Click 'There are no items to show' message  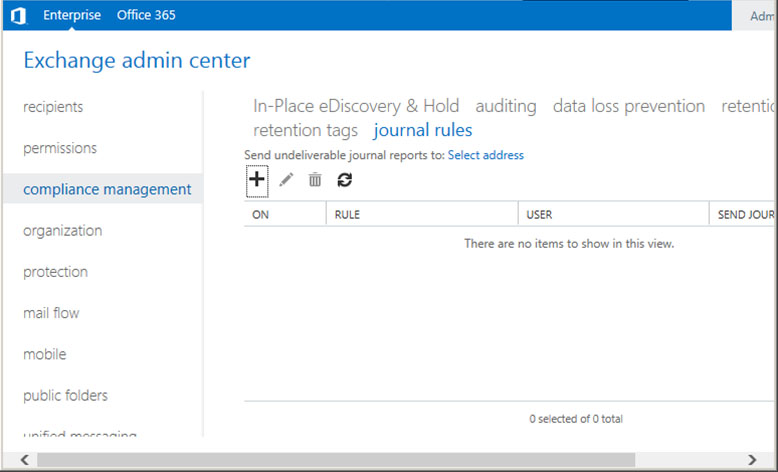click(569, 244)
